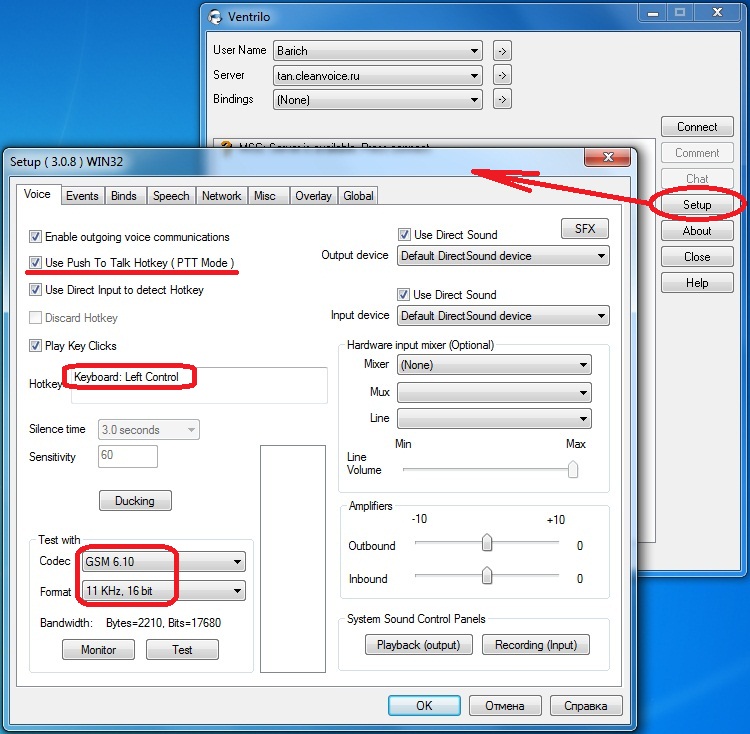Image resolution: width=750 pixels, height=734 pixels.
Task: Switch to the Events tab
Action: [82, 196]
